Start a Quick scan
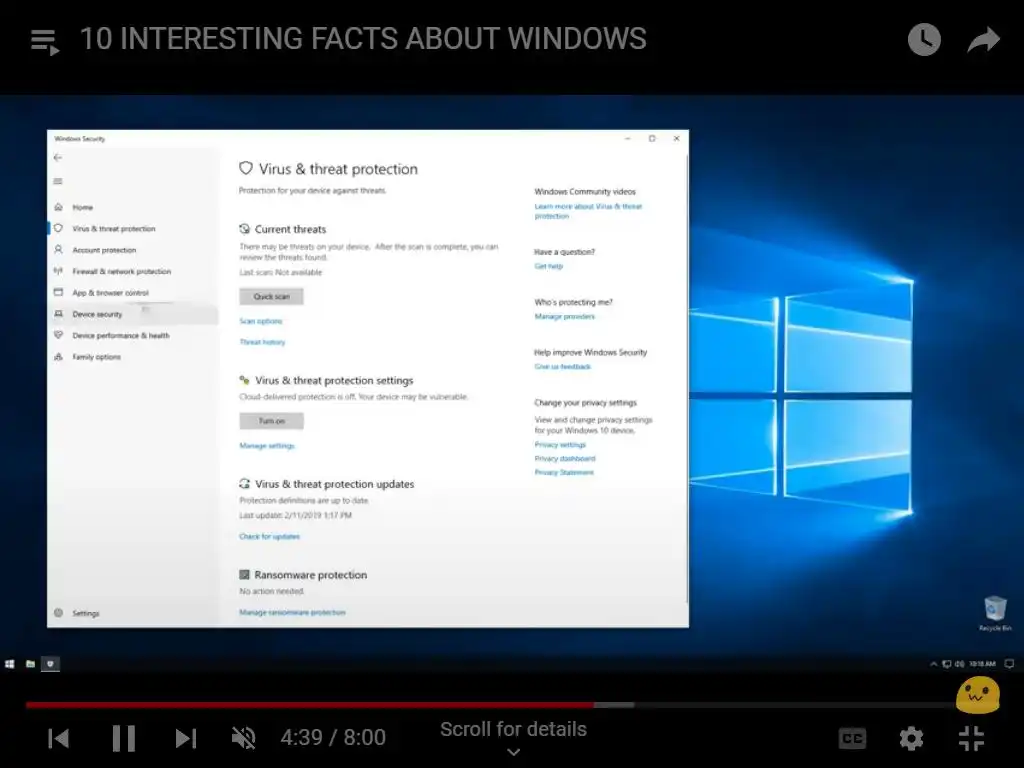Viewport: 1024px width, 768px height. (271, 296)
